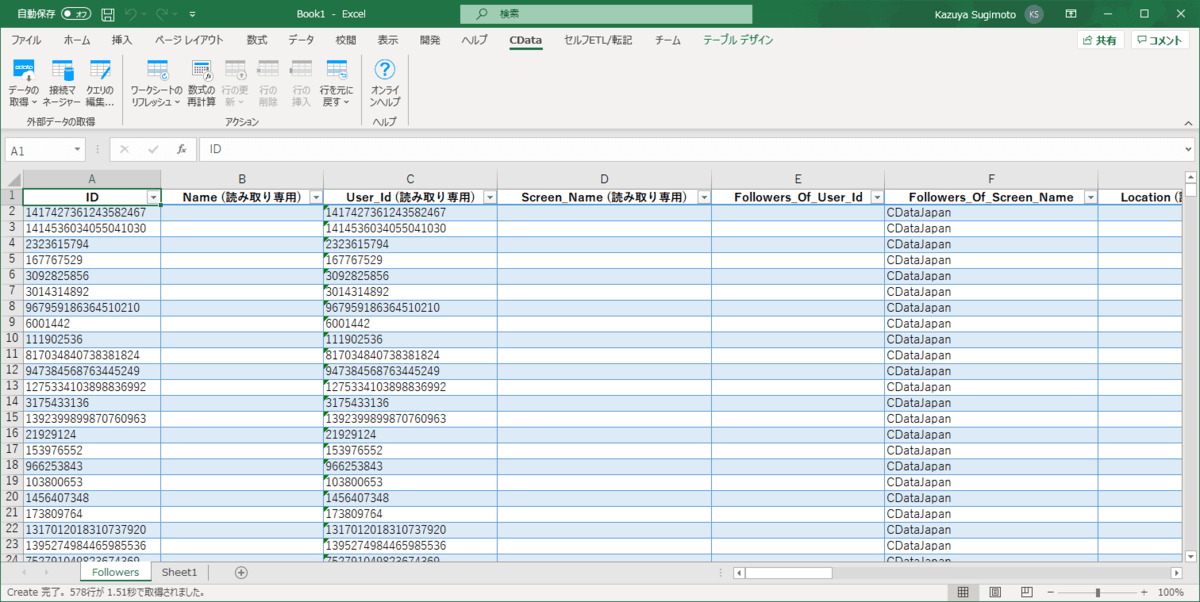Screen dimensions: 1200x602
Task: Open the 接続マネージャー connection manager
Action: pos(62,82)
